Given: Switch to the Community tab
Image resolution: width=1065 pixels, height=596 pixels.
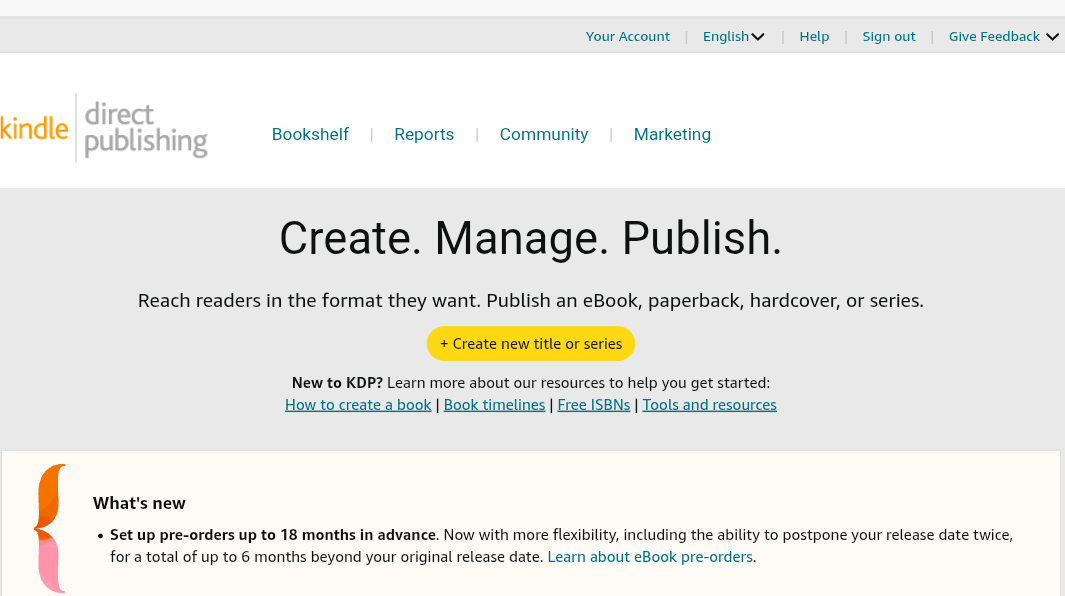Looking at the screenshot, I should 544,135.
